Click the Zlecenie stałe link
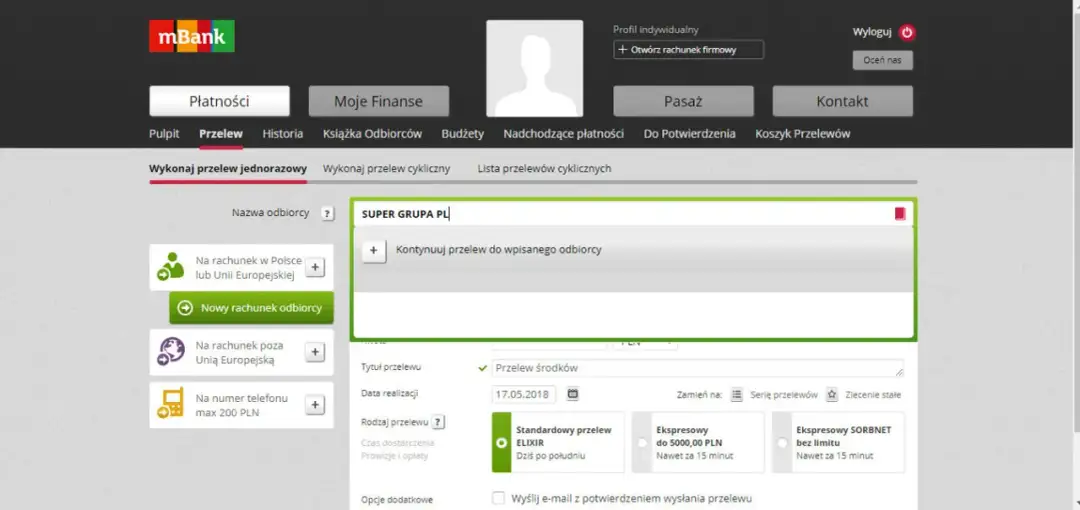This screenshot has height=510, width=1080. point(873,395)
